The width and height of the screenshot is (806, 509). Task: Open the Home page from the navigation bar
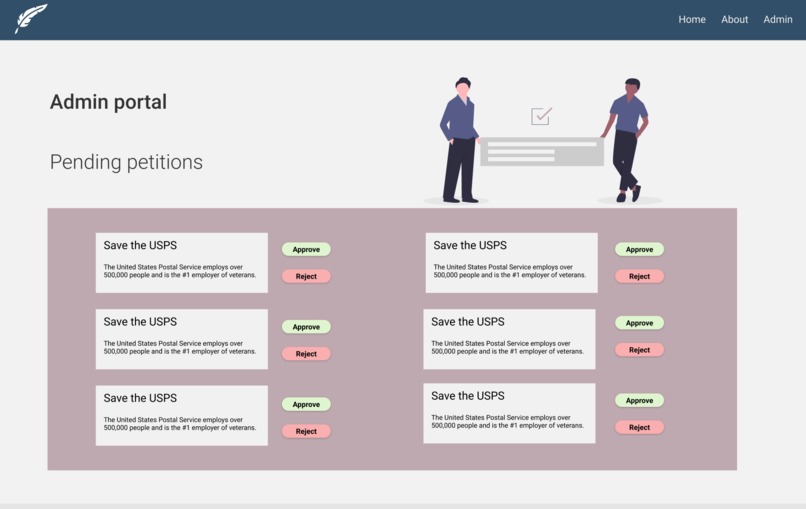(691, 20)
